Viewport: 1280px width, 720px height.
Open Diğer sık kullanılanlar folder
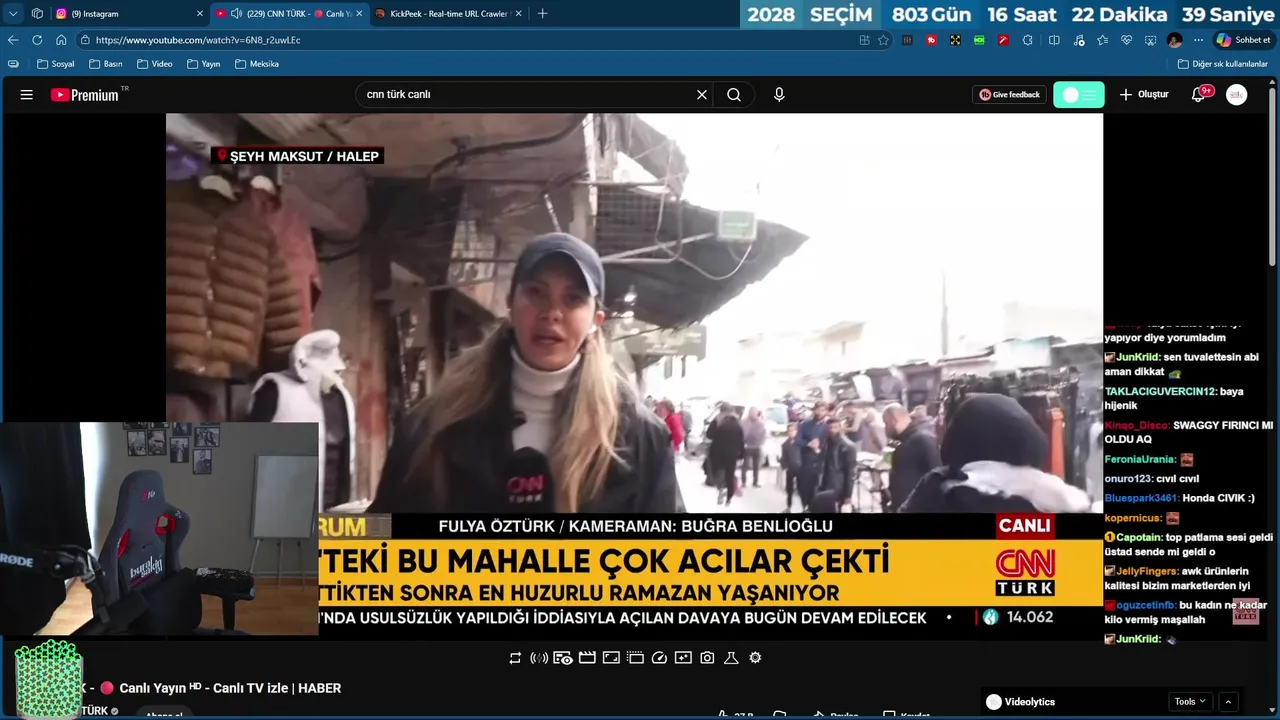tap(1222, 64)
